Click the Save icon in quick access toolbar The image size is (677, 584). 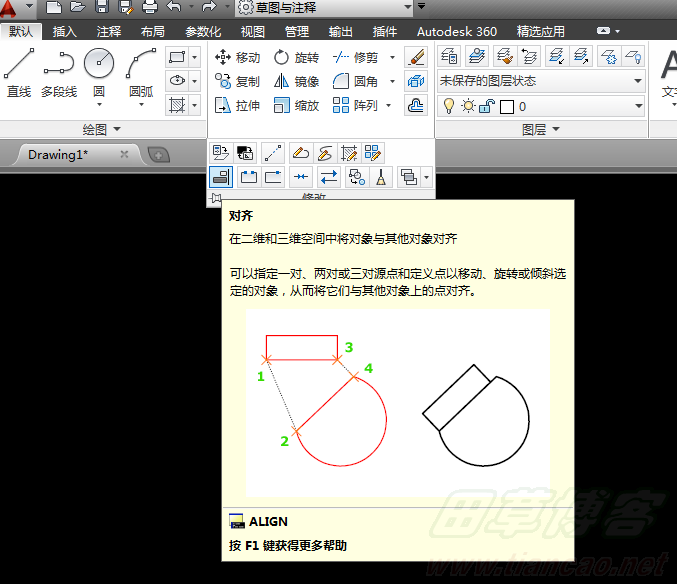102,6
